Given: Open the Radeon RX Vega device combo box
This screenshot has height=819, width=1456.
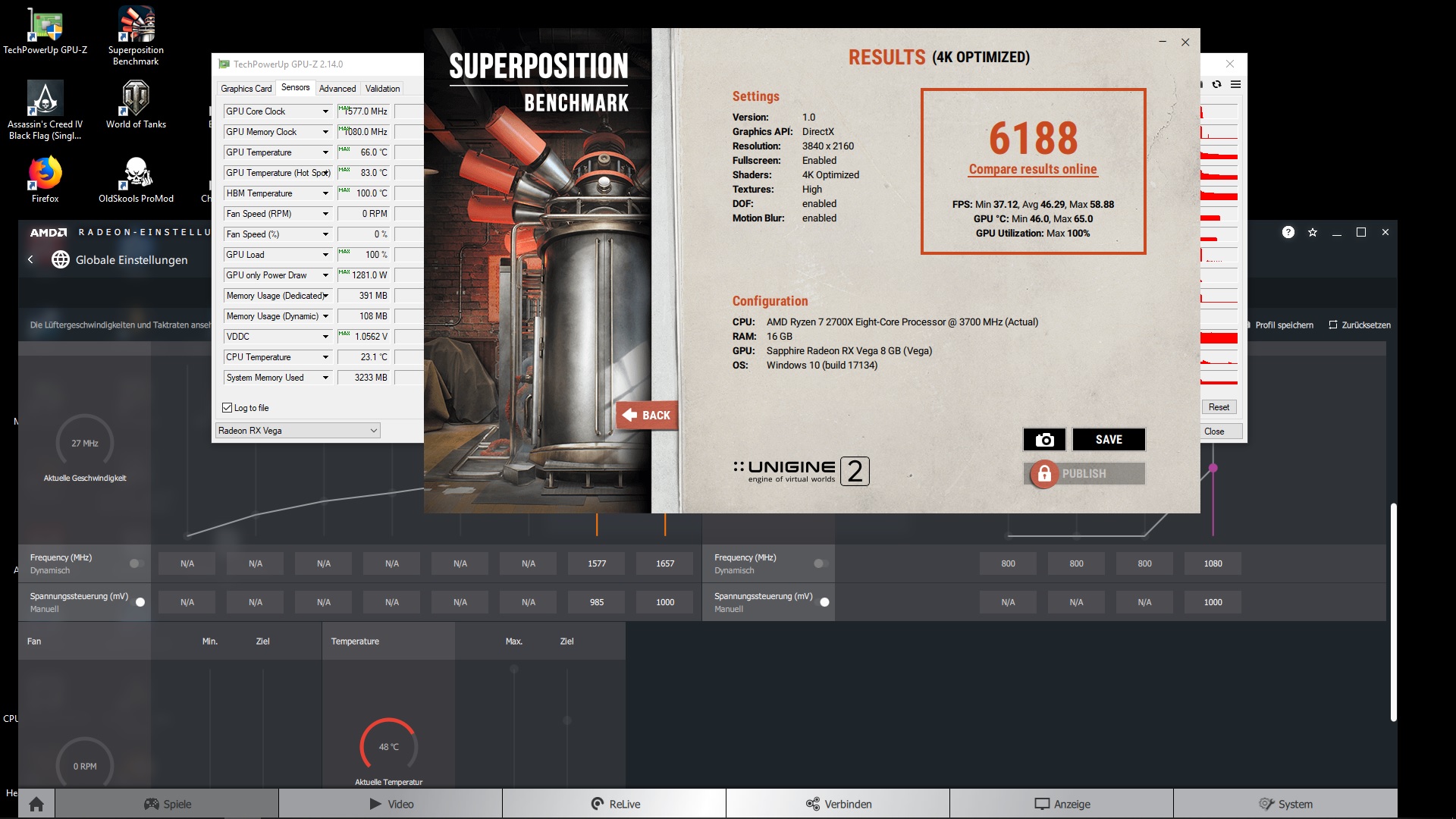Looking at the screenshot, I should coord(298,431).
